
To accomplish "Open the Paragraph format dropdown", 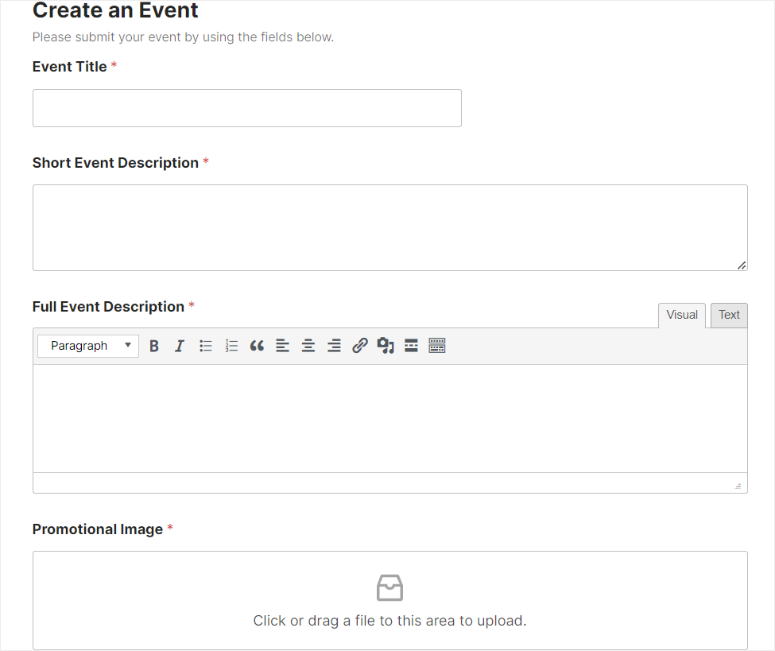I will click(88, 346).
